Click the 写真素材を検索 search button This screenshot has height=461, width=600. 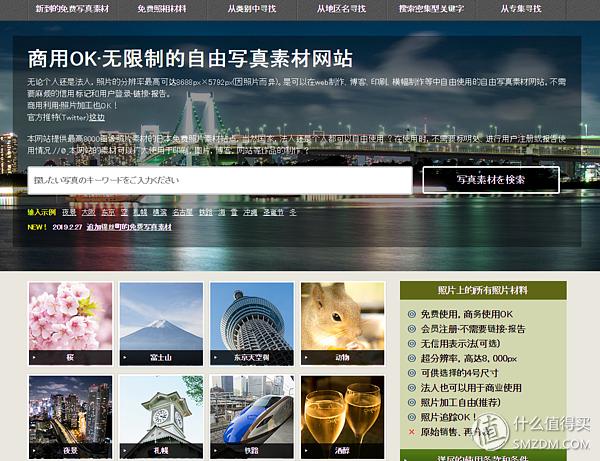[491, 180]
